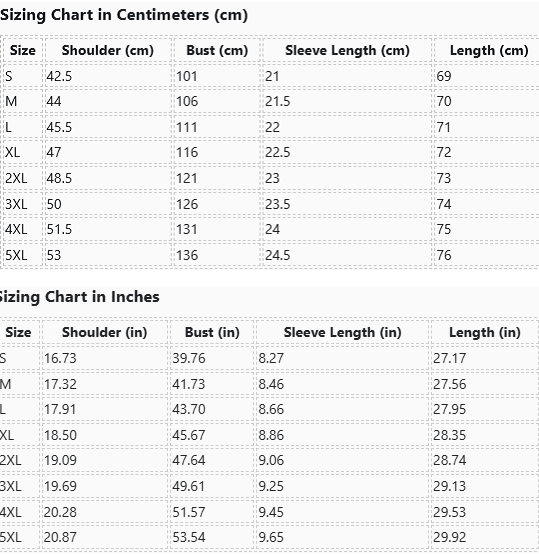Click the Sleeve Length (in) header
Screen dimensions: 539x556
[343, 333]
